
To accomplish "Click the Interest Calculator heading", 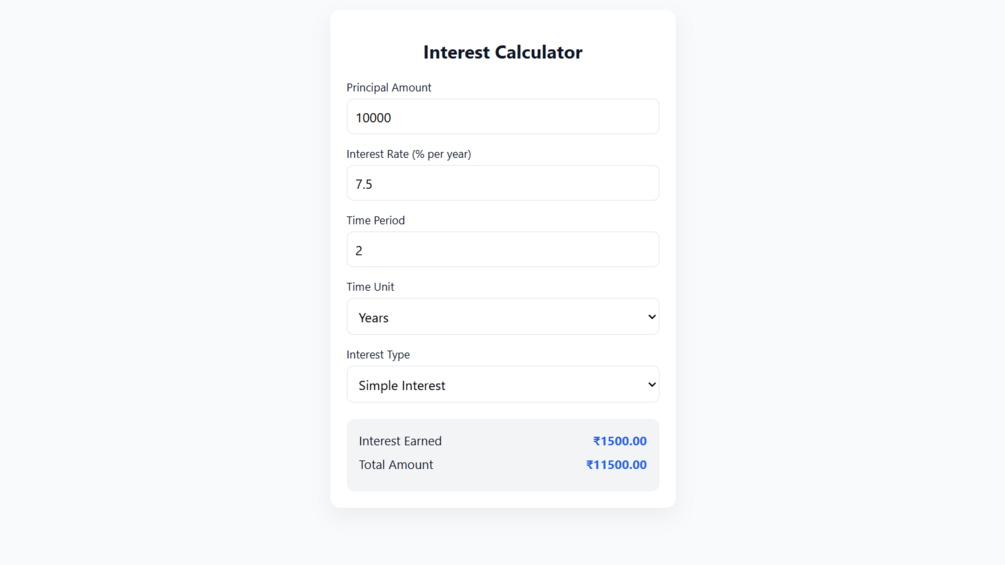I will click(502, 52).
